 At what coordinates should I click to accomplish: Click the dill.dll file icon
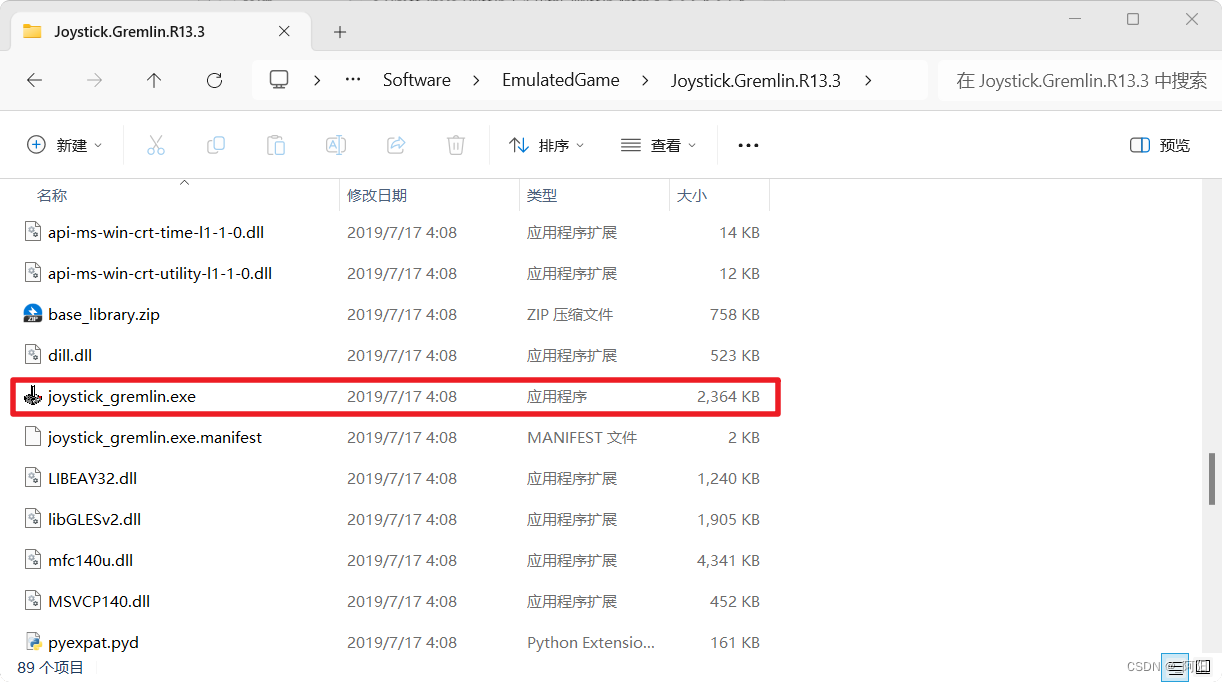(x=33, y=355)
